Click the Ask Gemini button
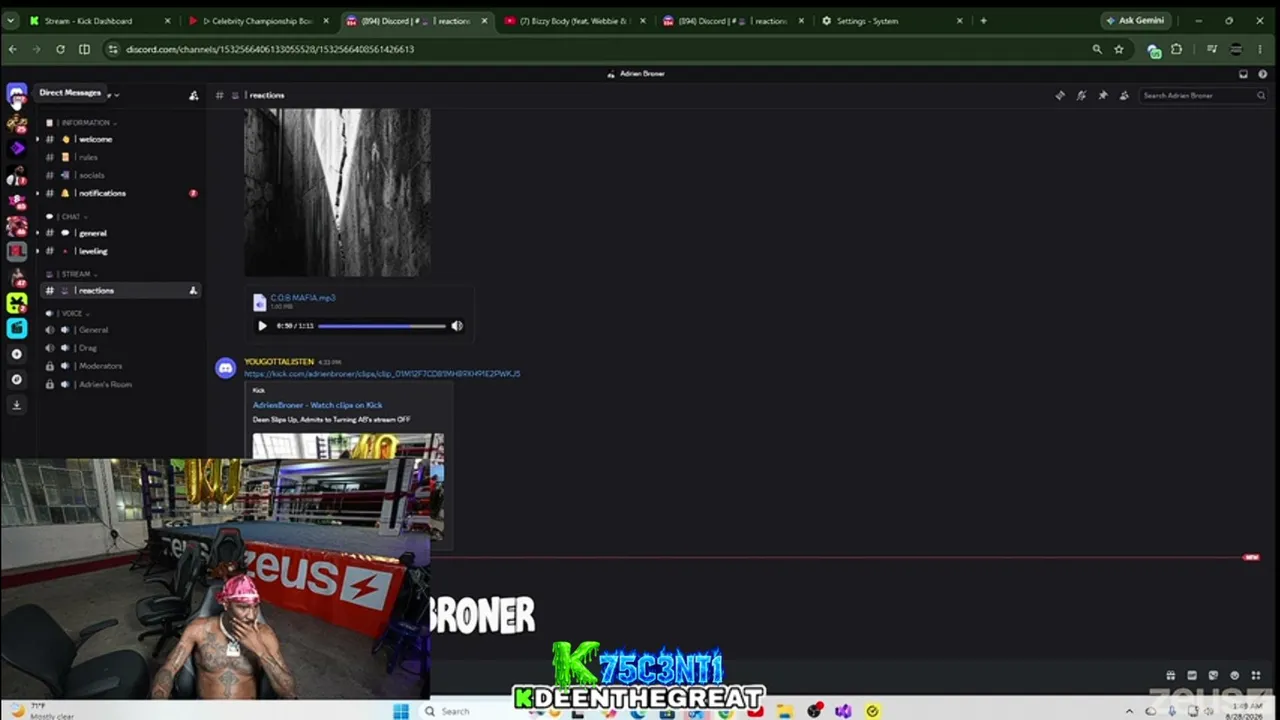1280x720 pixels. coord(1135,21)
